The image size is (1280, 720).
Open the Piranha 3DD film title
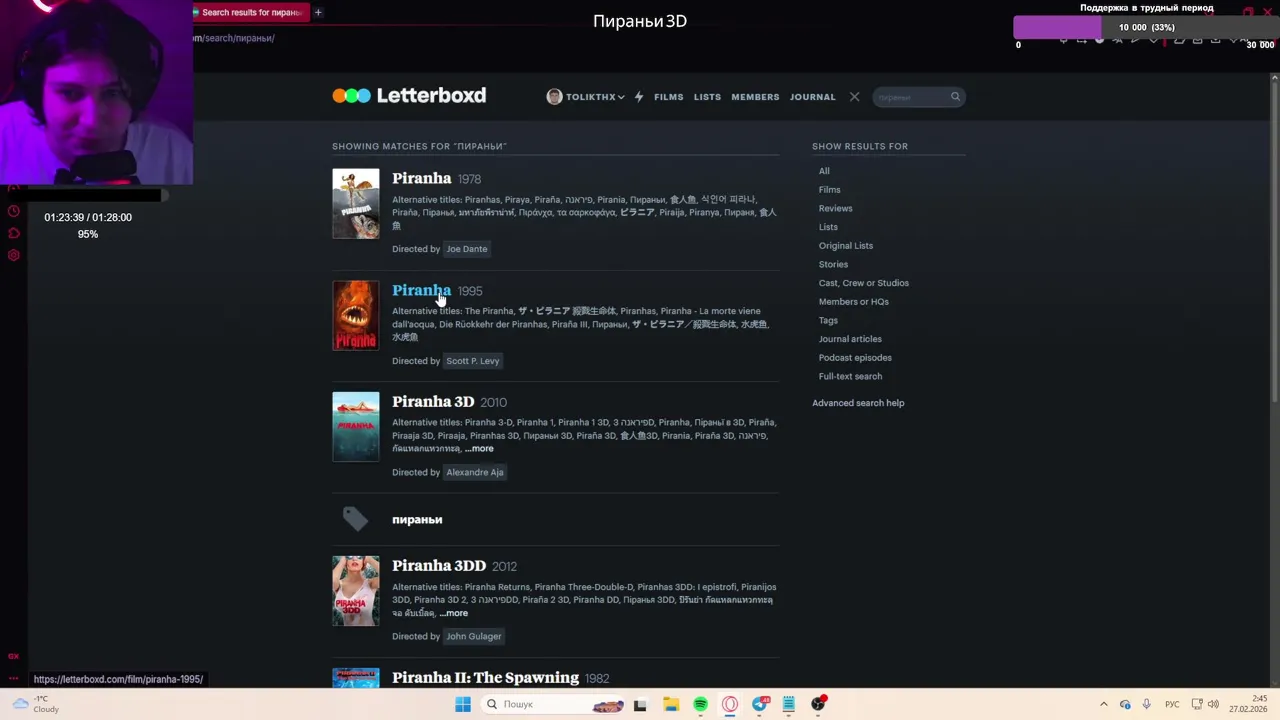click(439, 565)
